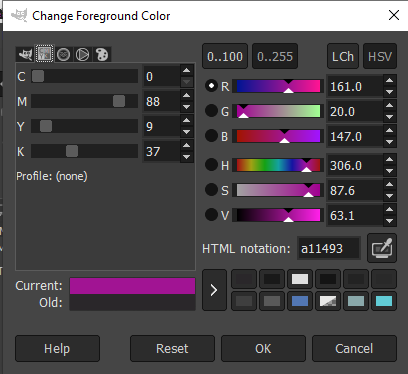Increase the Saturation value stepper
Screen dimensions: 408x374
(390, 184)
